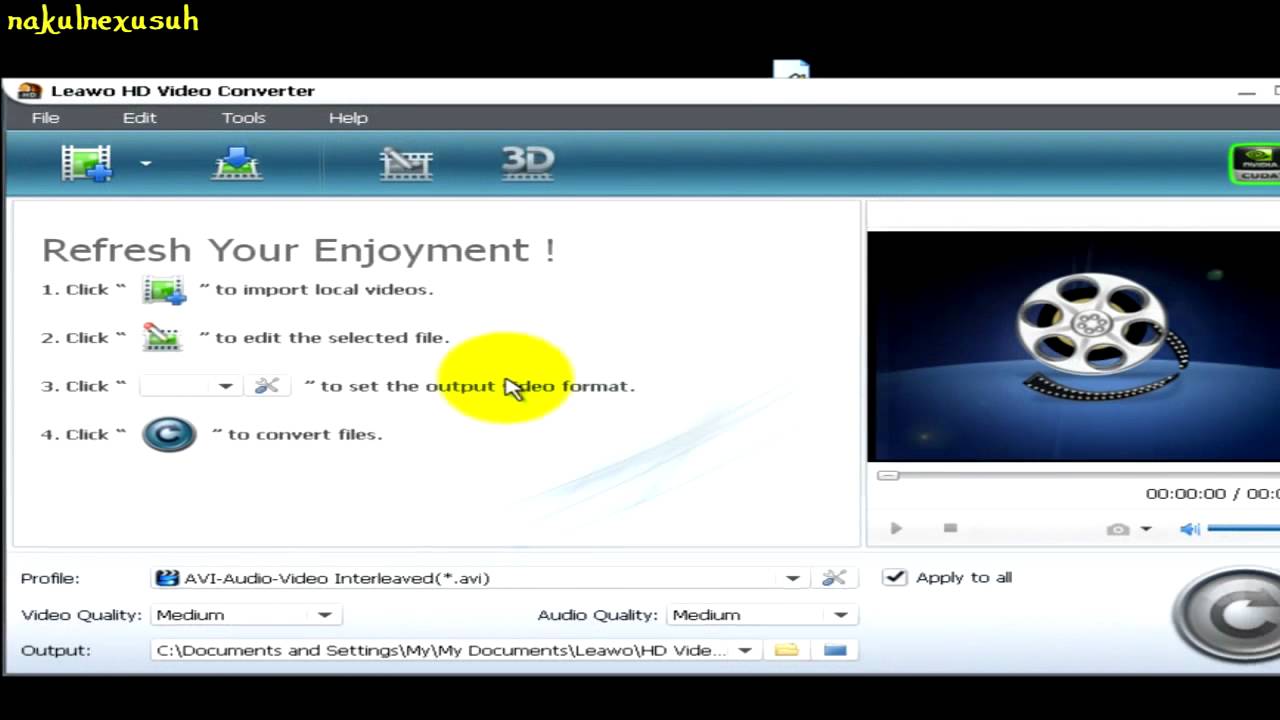The width and height of the screenshot is (1280, 720).
Task: Adjust the blue volume slider
Action: 1243,528
